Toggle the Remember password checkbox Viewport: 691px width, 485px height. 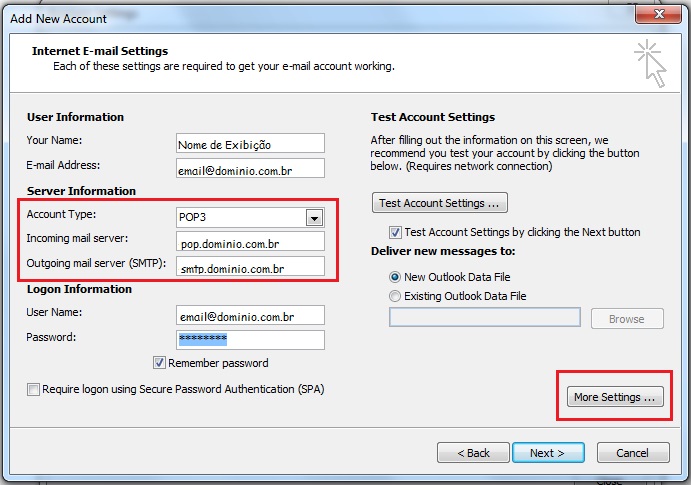coord(159,363)
